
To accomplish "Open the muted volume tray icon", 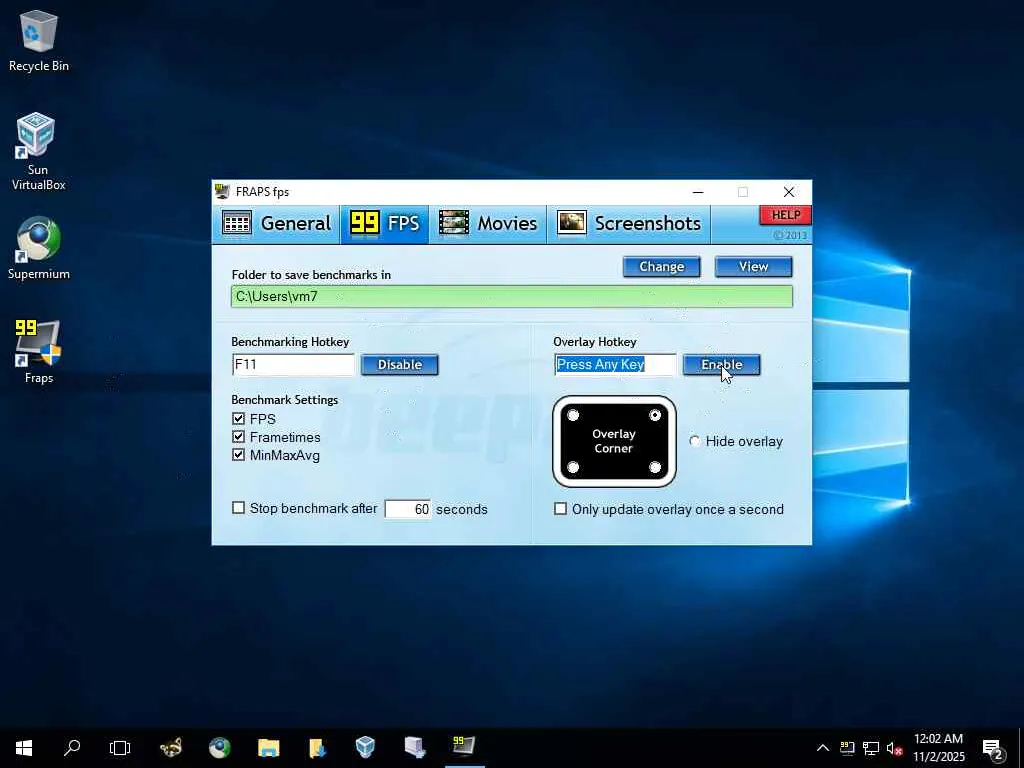I will 894,748.
